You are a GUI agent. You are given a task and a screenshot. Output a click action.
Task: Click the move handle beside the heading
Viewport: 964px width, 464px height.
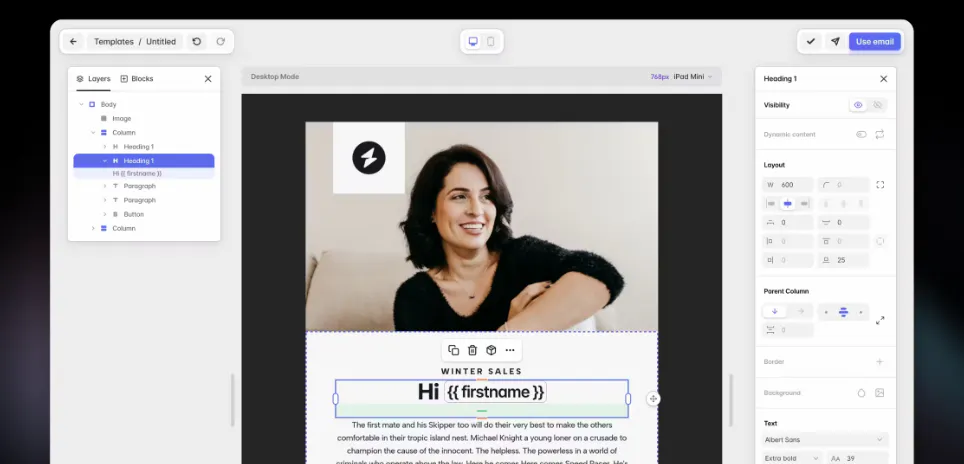click(x=653, y=399)
